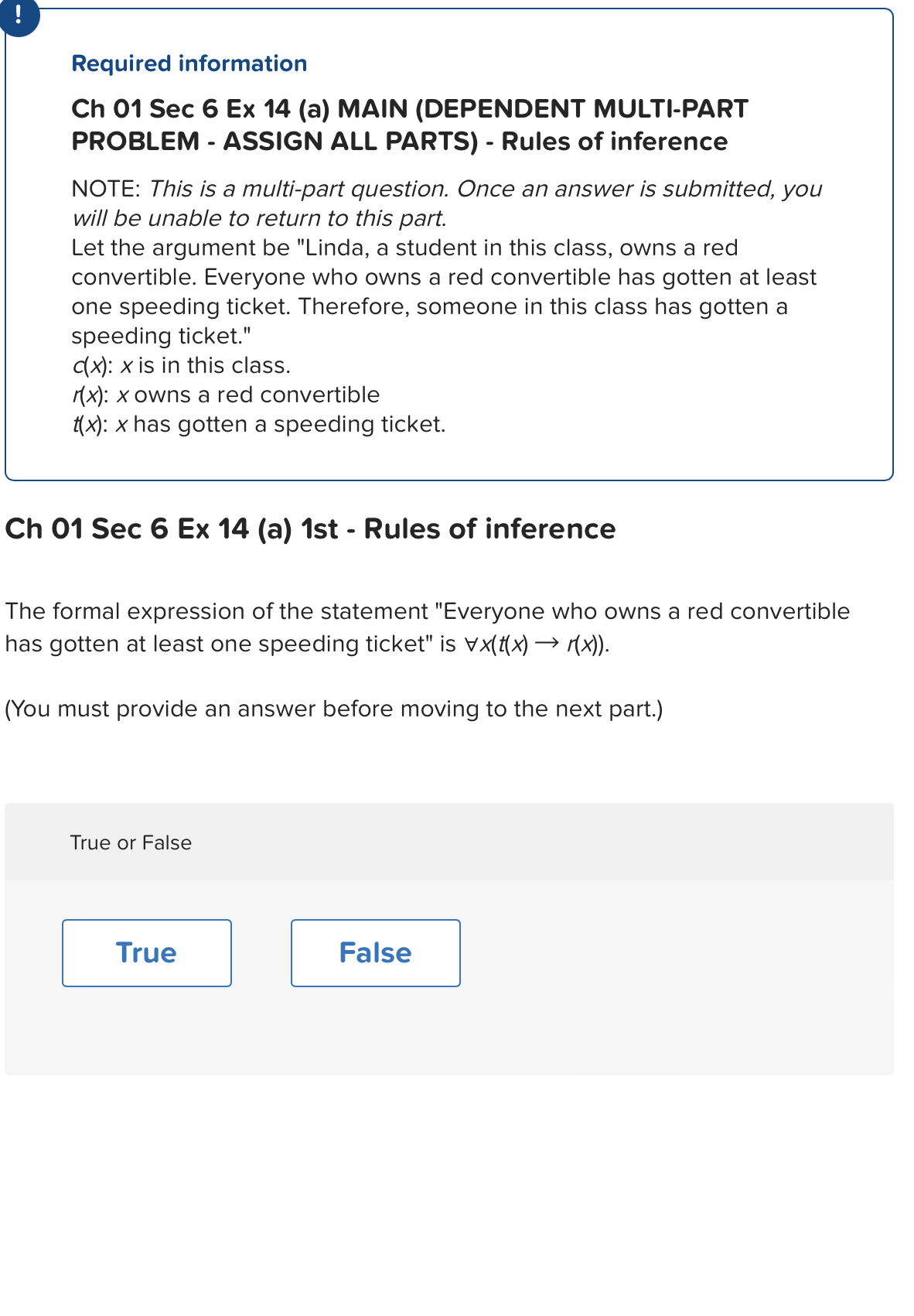Image resolution: width=914 pixels, height=1316 pixels.
Task: Click the c(x) definition line
Action: point(181,364)
